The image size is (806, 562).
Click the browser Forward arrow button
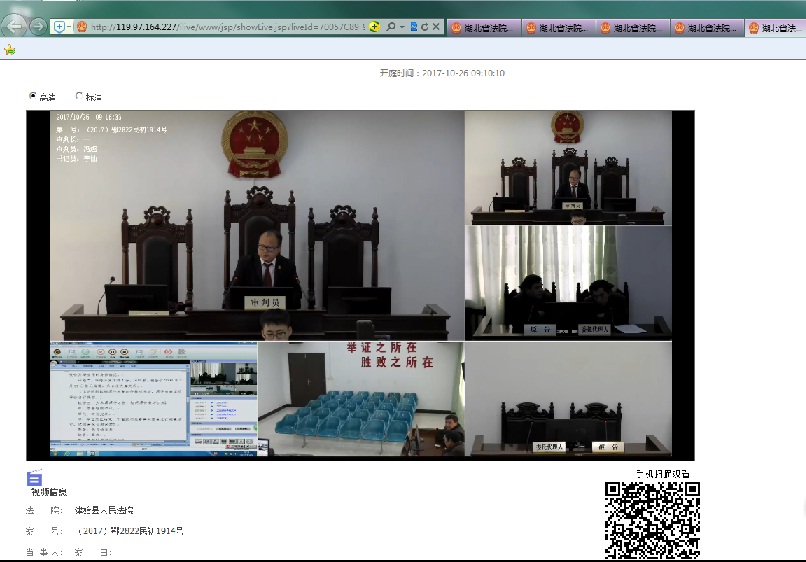37,26
